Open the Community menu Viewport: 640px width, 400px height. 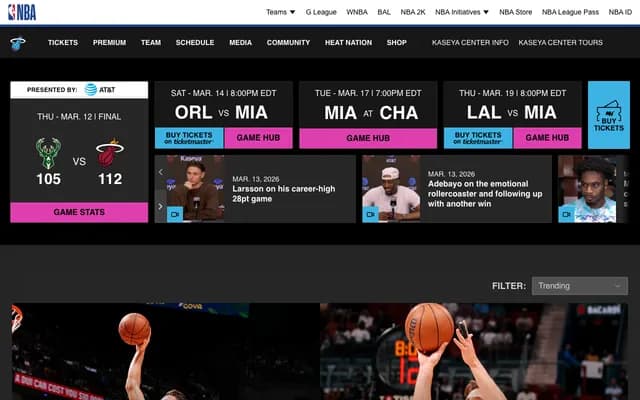pyautogui.click(x=288, y=42)
